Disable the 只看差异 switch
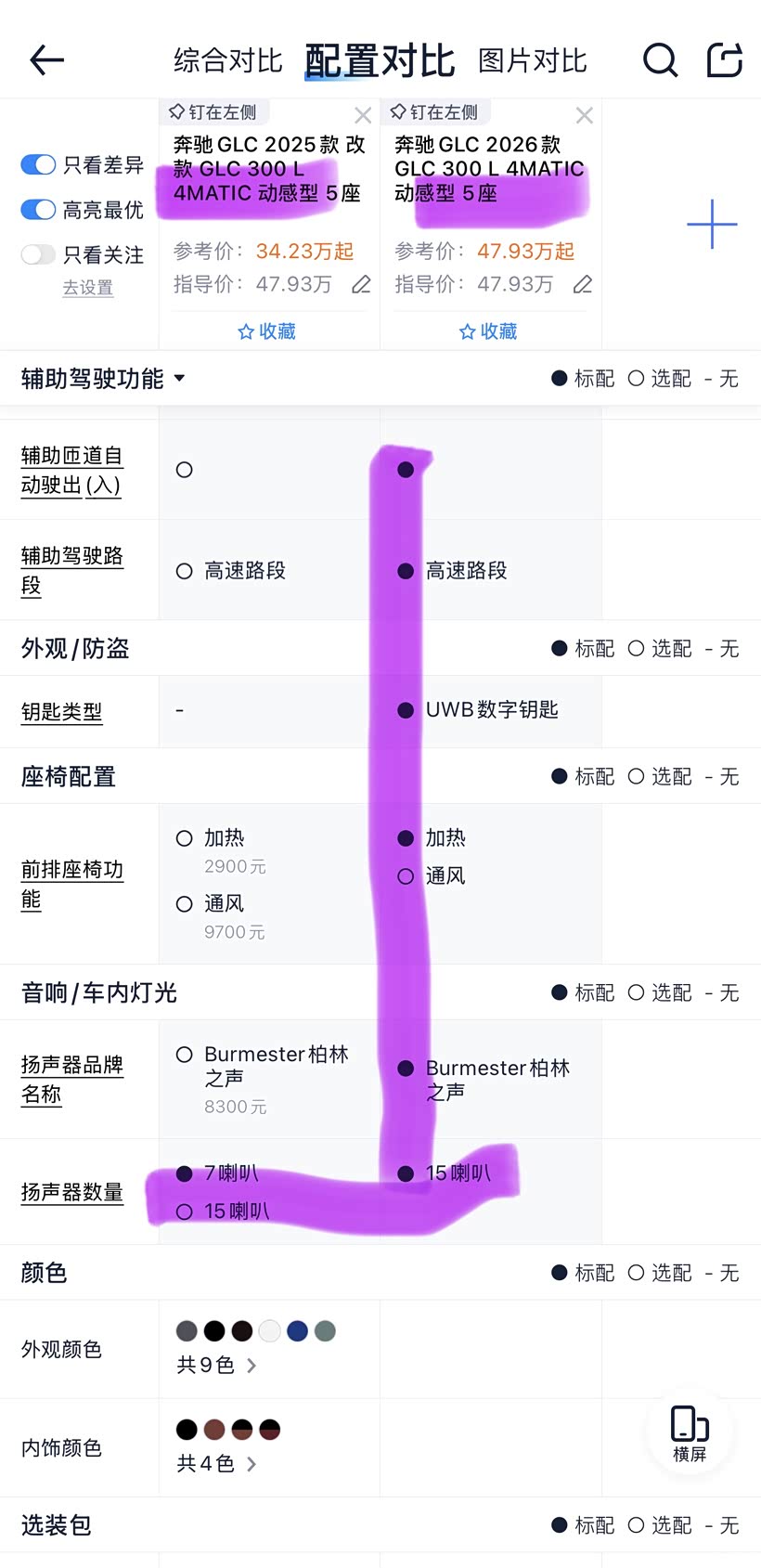 coord(38,165)
